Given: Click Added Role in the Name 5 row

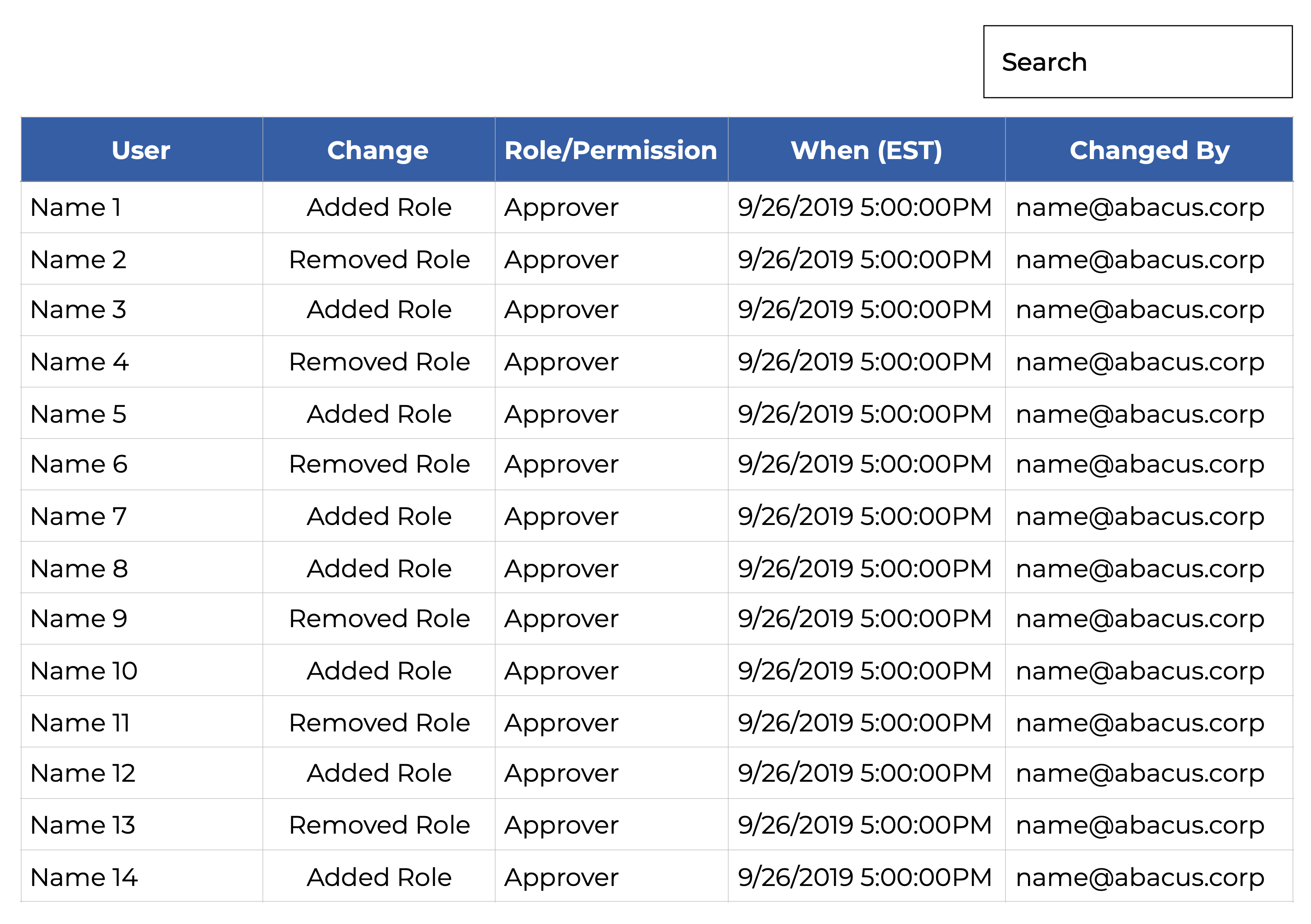Looking at the screenshot, I should pyautogui.click(x=379, y=414).
